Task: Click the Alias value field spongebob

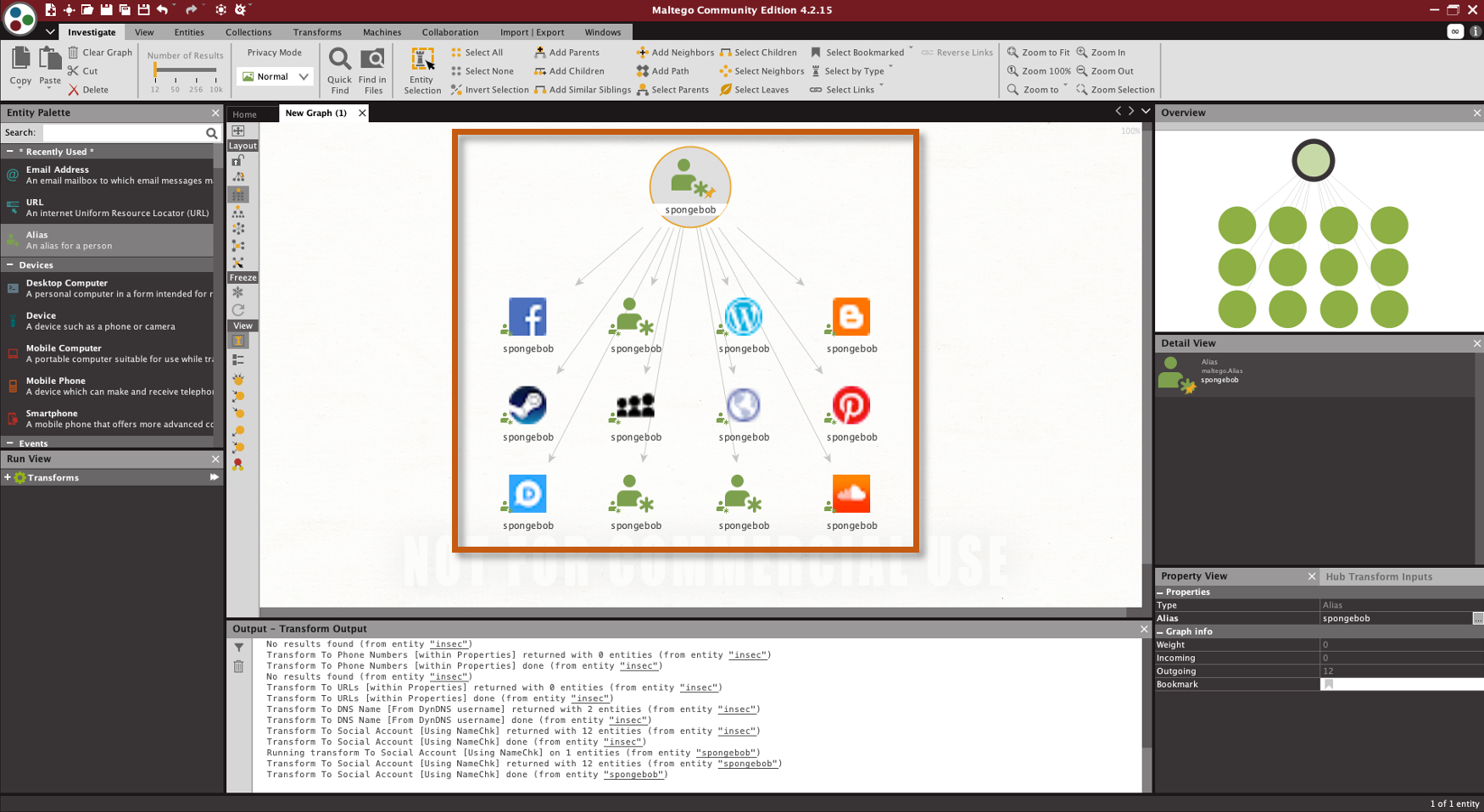Action: pos(1396,619)
